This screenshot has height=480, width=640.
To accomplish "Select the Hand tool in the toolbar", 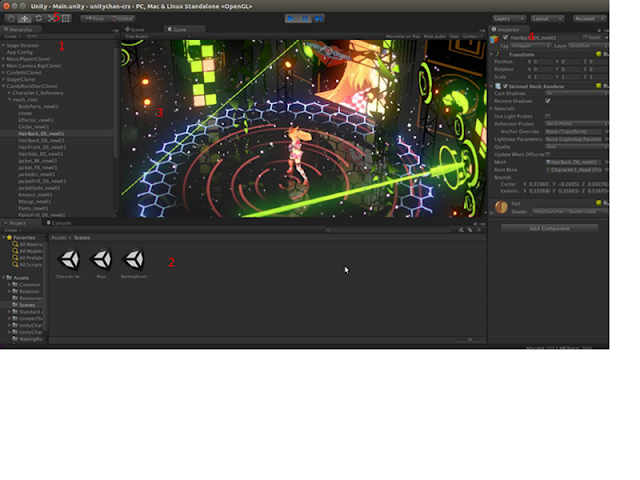I will [x=11, y=18].
